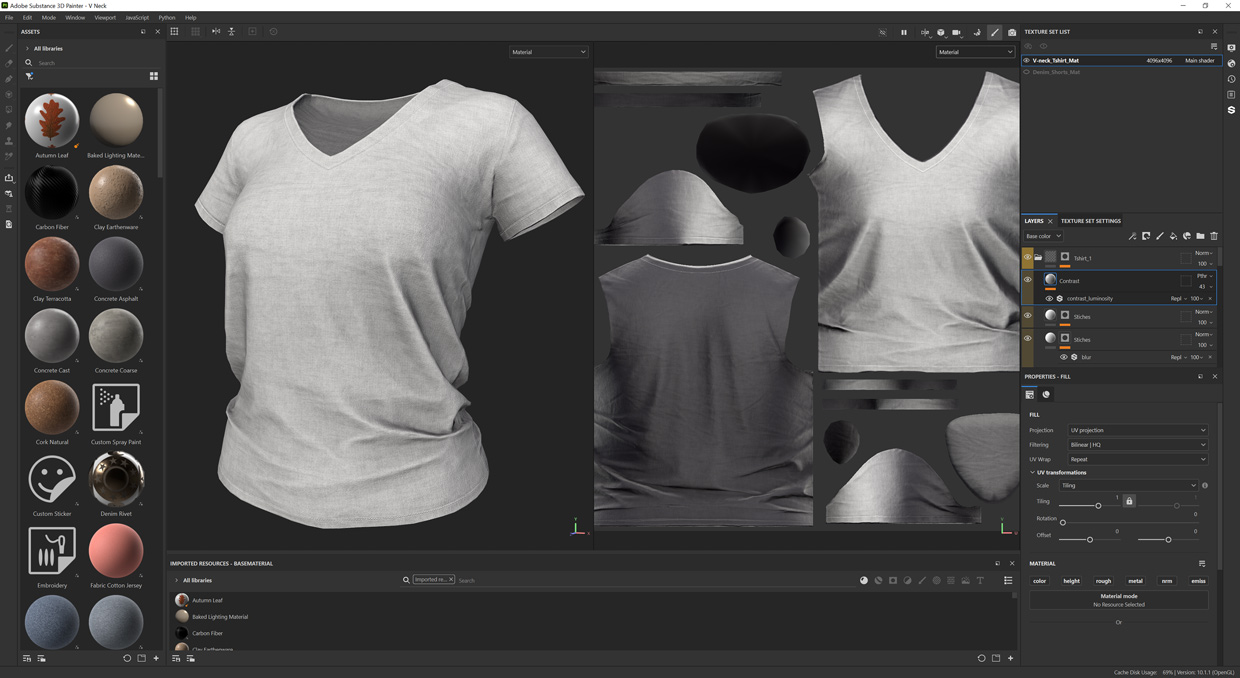Toggle visibility of contrast_luminosity filter
Screen dimensions: 1240x678
(x=1049, y=299)
